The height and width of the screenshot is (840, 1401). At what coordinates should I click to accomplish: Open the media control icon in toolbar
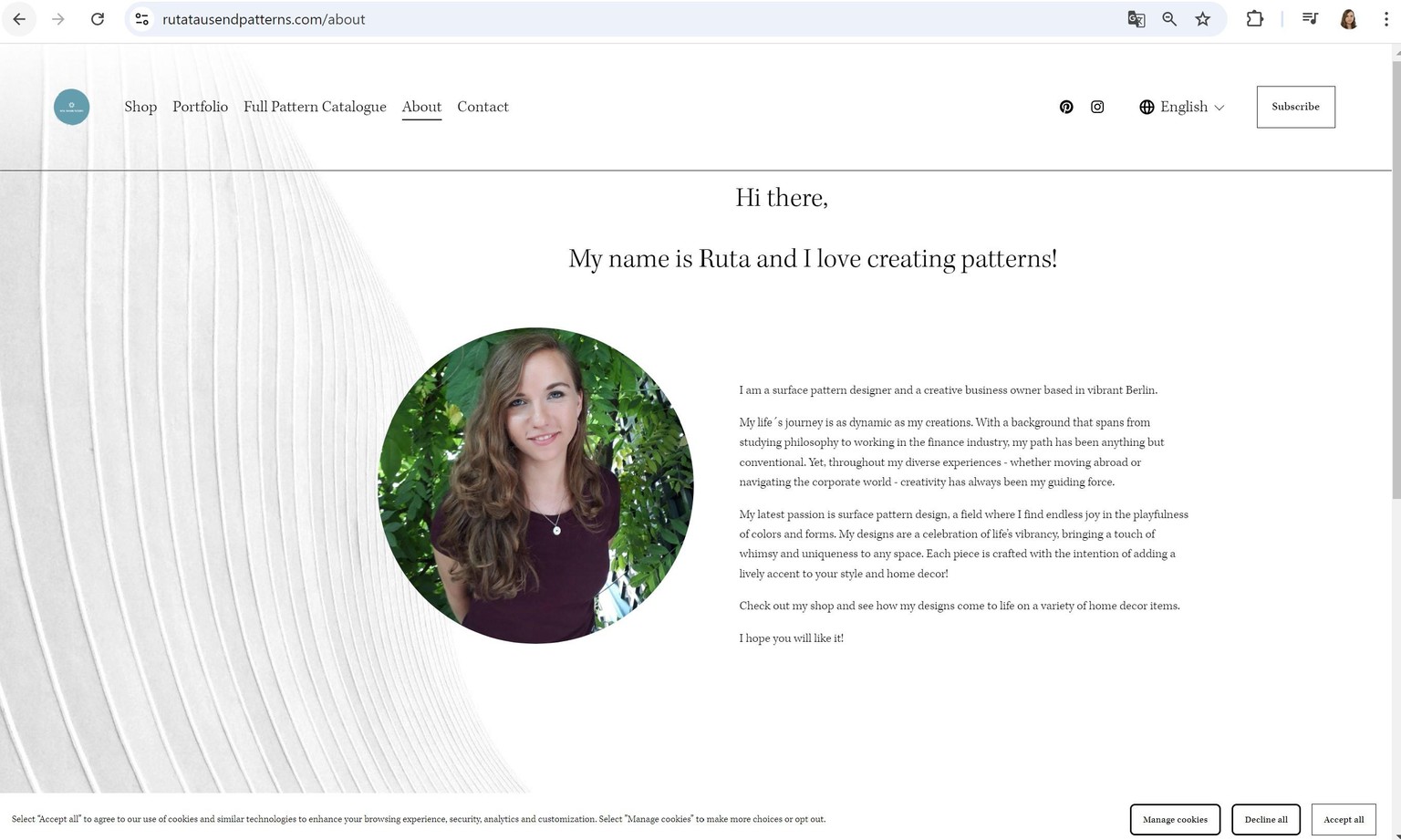[1310, 19]
